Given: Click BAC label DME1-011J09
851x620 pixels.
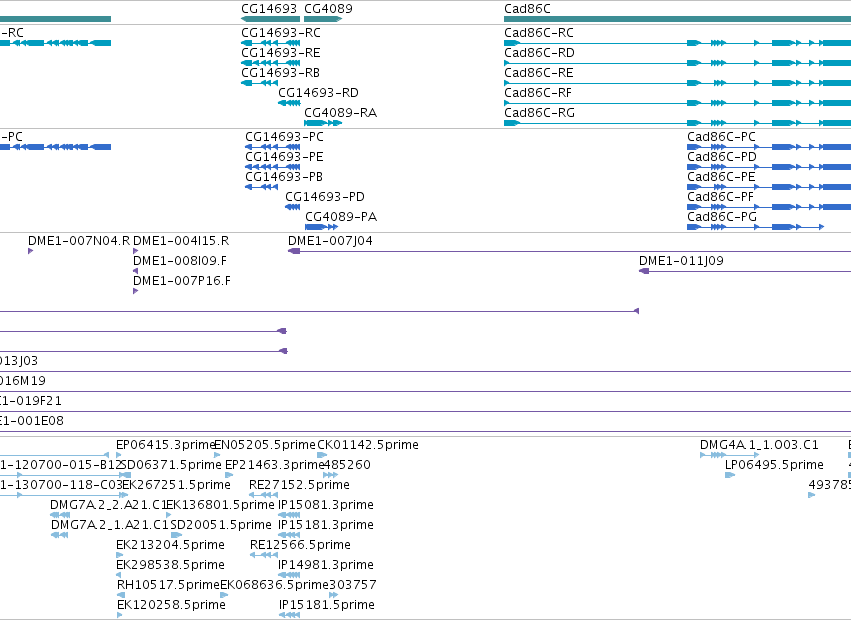Looking at the screenshot, I should coord(681,261).
